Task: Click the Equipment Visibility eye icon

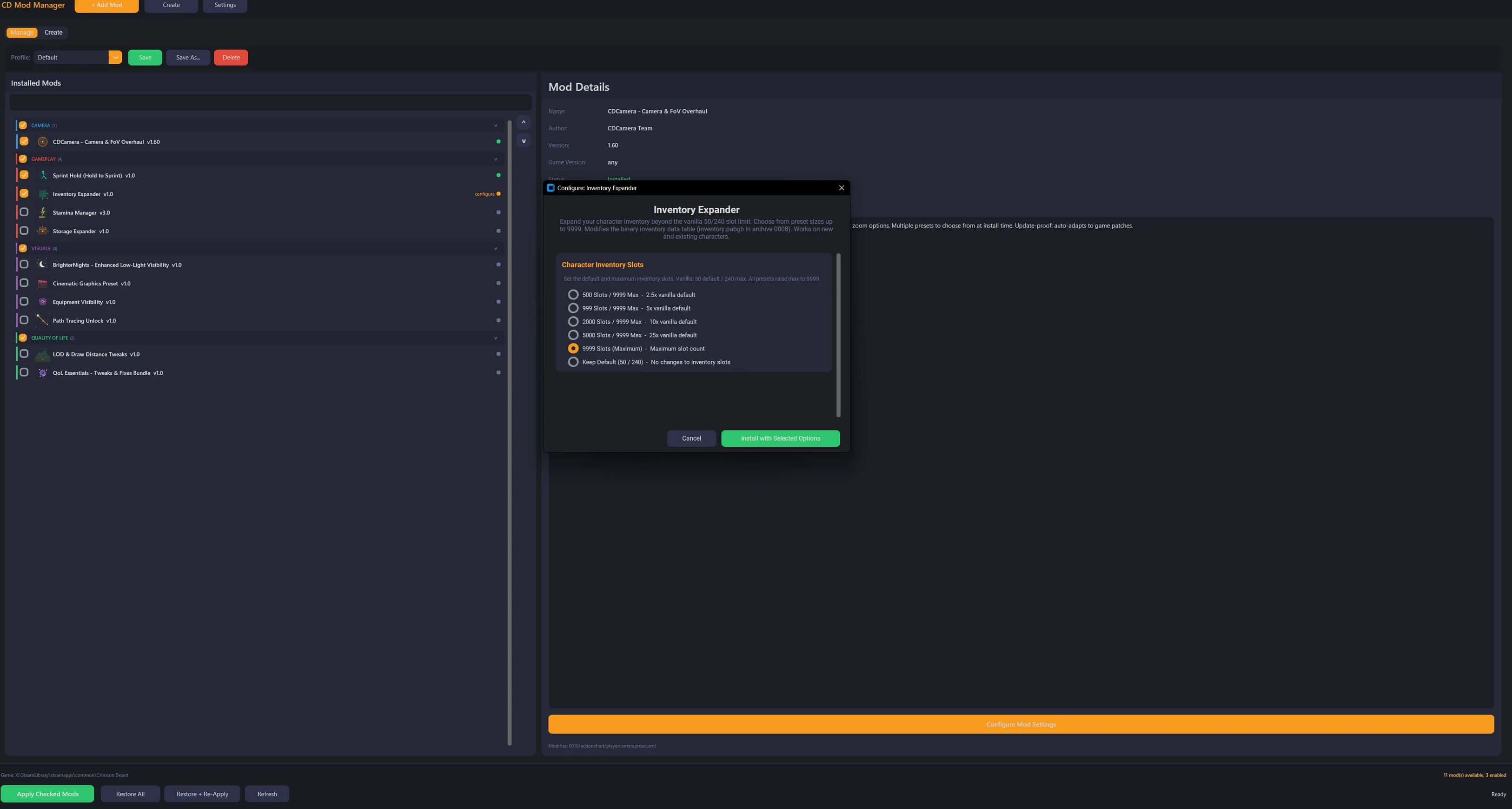Action: 42,302
